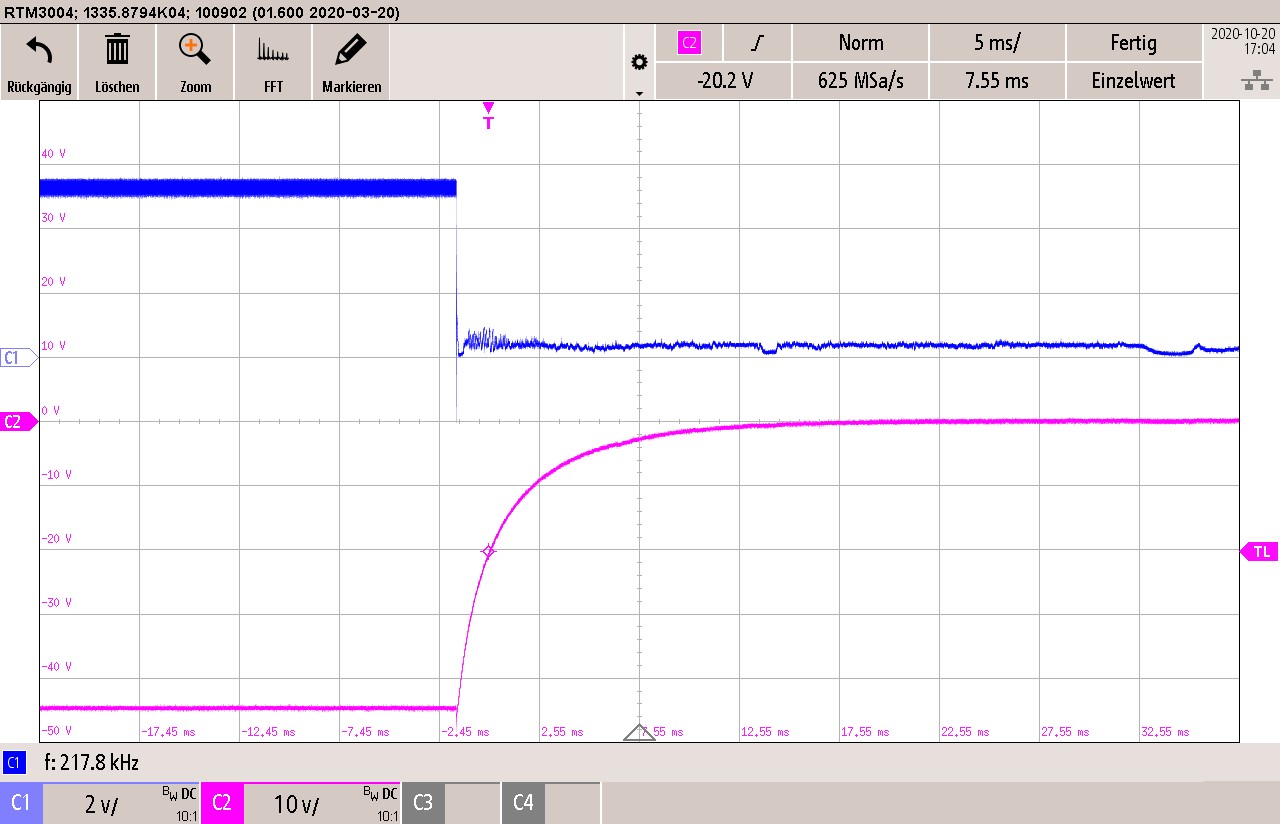Toggle the C1 channel tab
This screenshot has height=824, width=1280.
(x=21, y=803)
